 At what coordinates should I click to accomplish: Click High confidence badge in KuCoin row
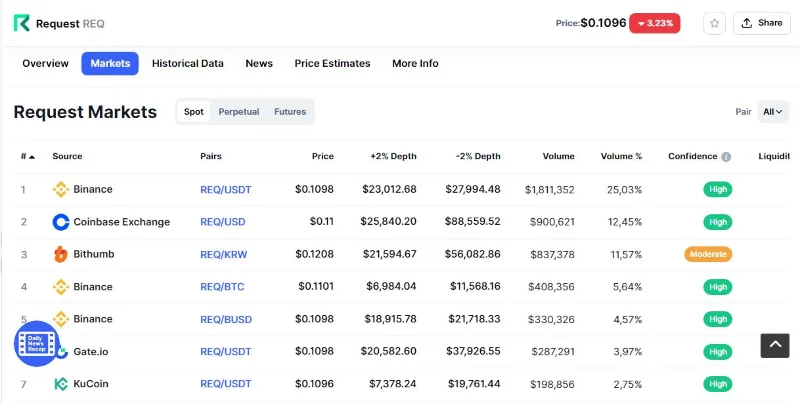(718, 384)
